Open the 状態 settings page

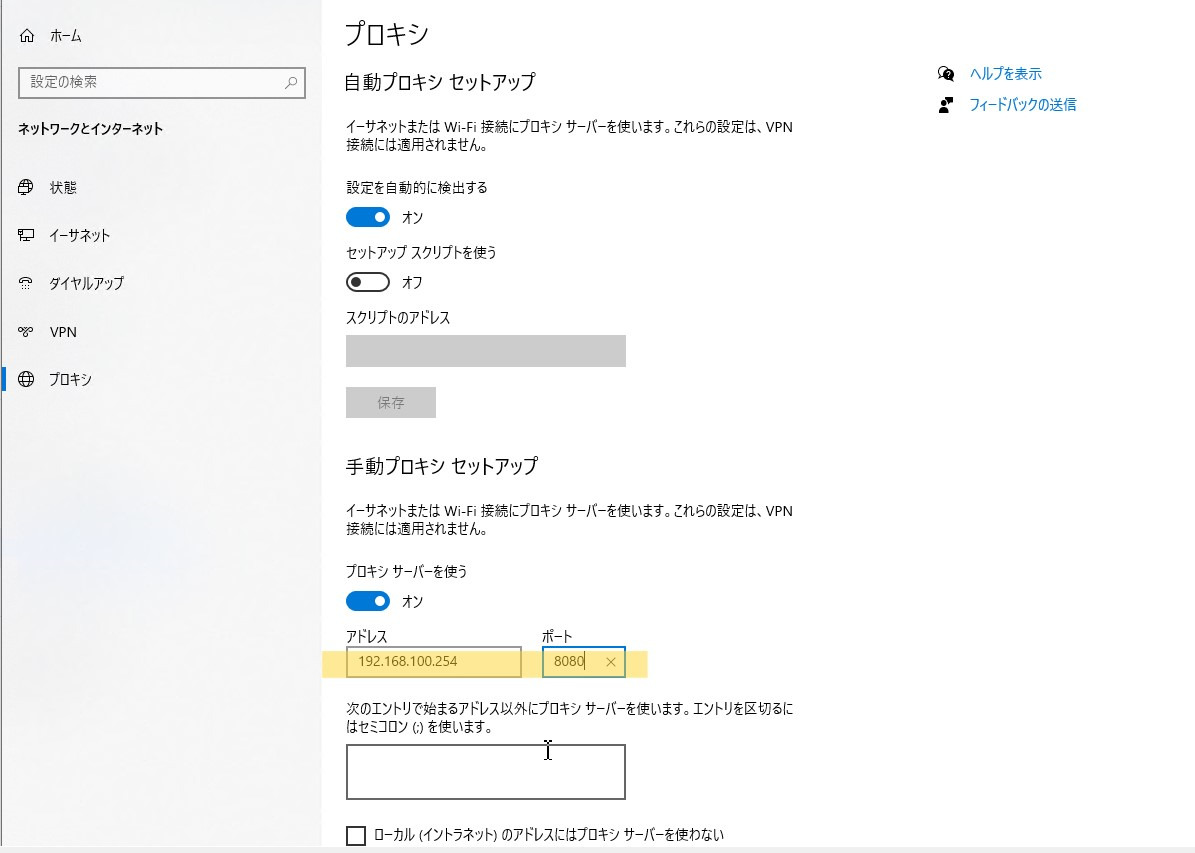click(x=63, y=188)
